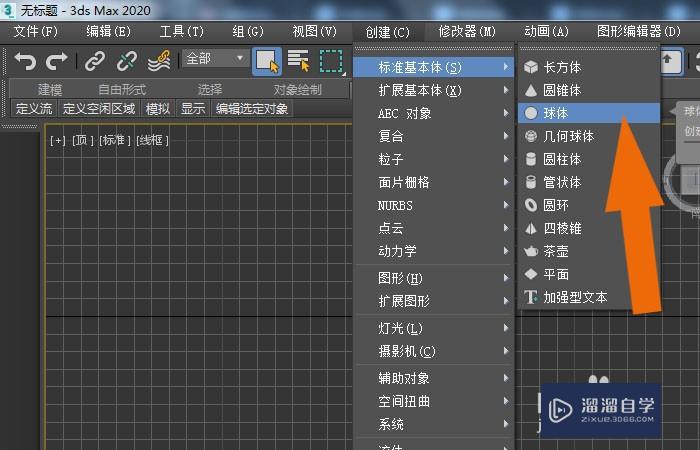
Task: Create a Cone (圆锥体) primitive
Action: coord(588,91)
